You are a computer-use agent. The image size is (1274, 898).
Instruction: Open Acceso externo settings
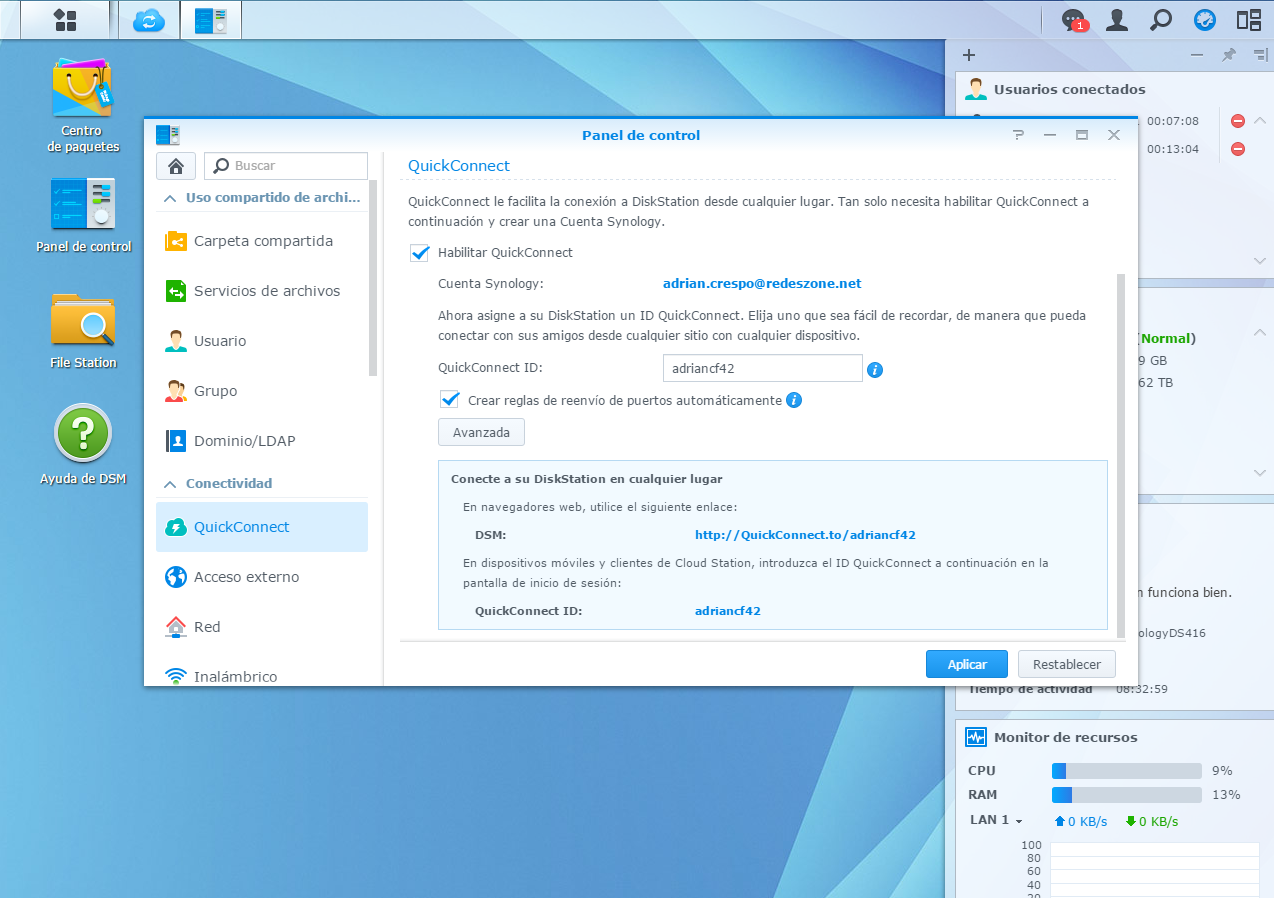click(262, 577)
